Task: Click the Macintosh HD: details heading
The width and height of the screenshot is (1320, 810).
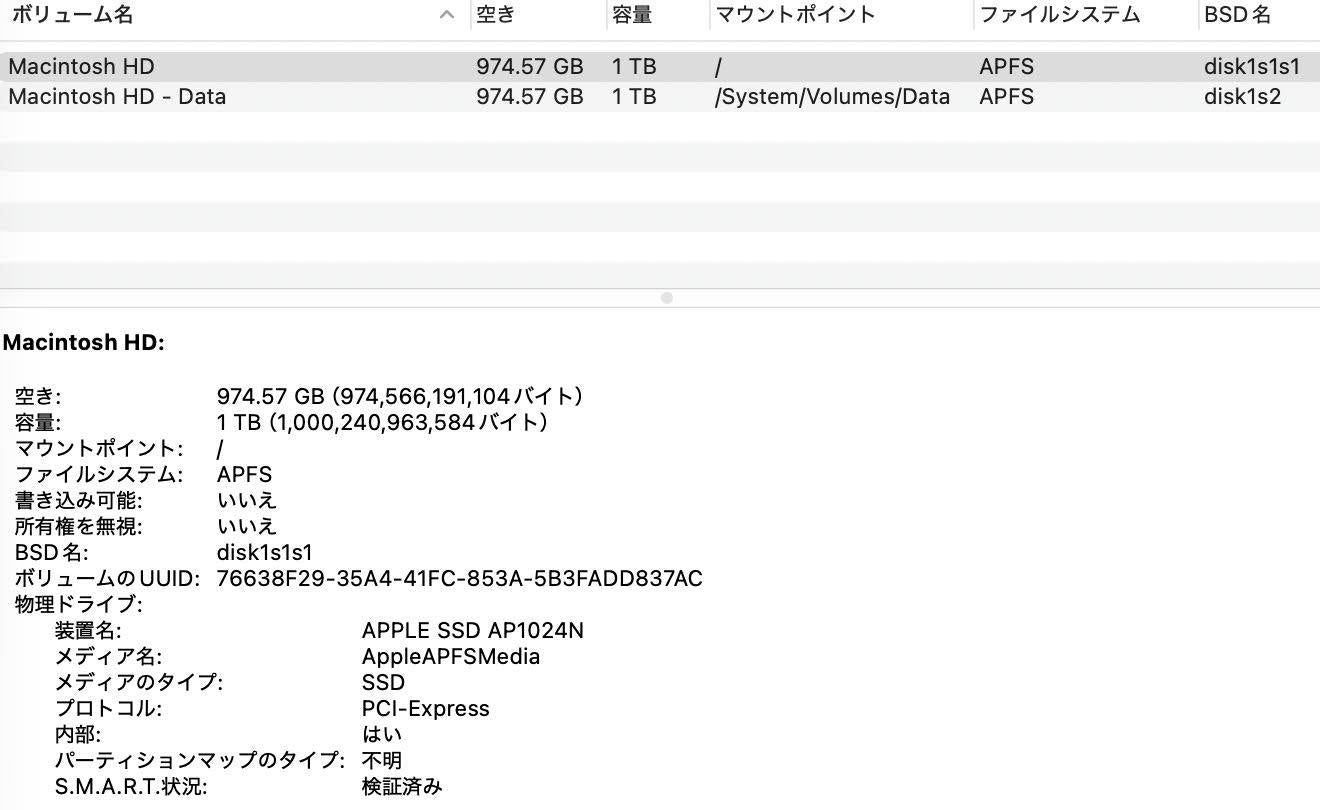Action: [x=84, y=343]
